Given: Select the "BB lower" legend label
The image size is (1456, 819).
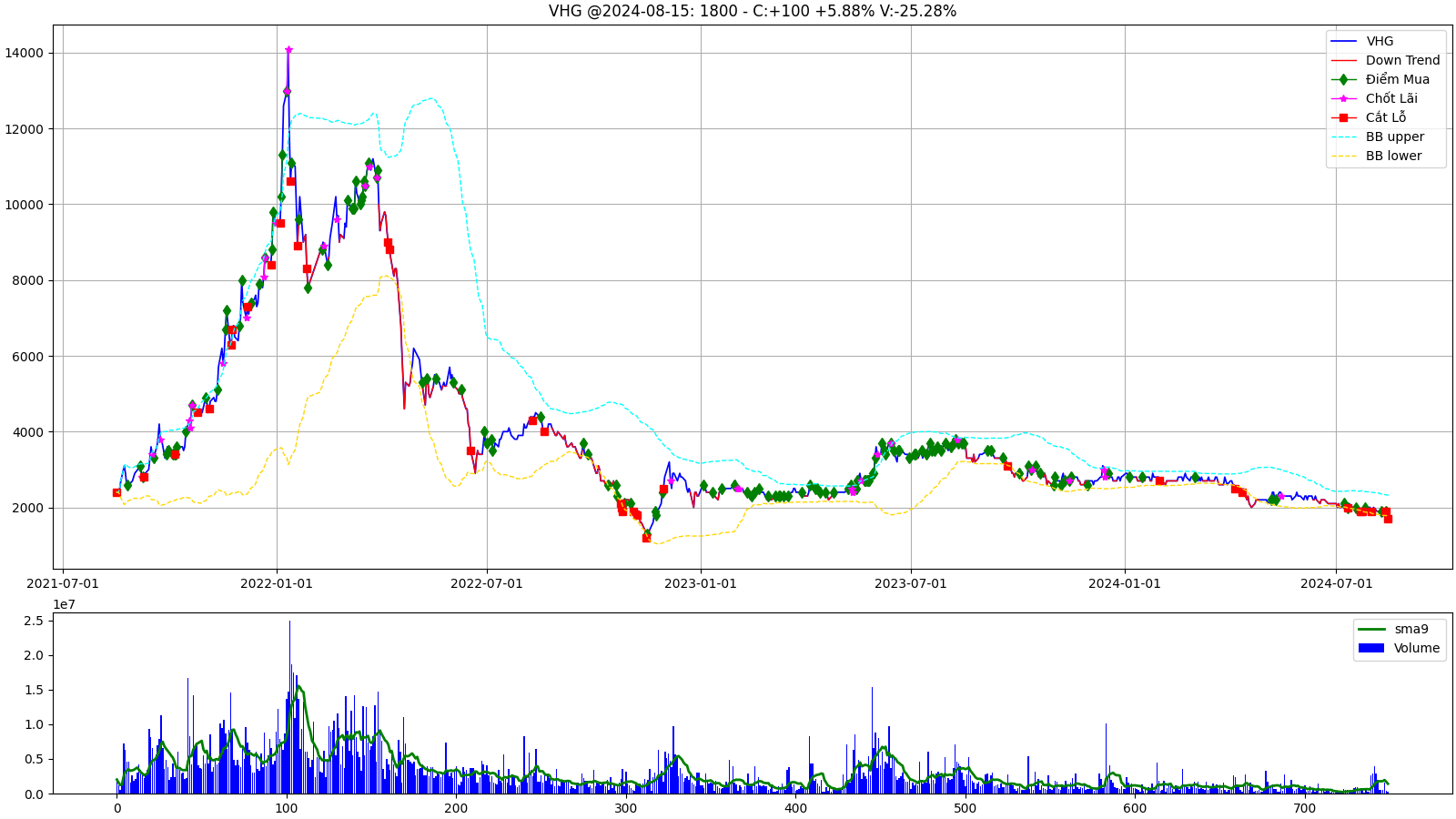Looking at the screenshot, I should pyautogui.click(x=1393, y=156).
